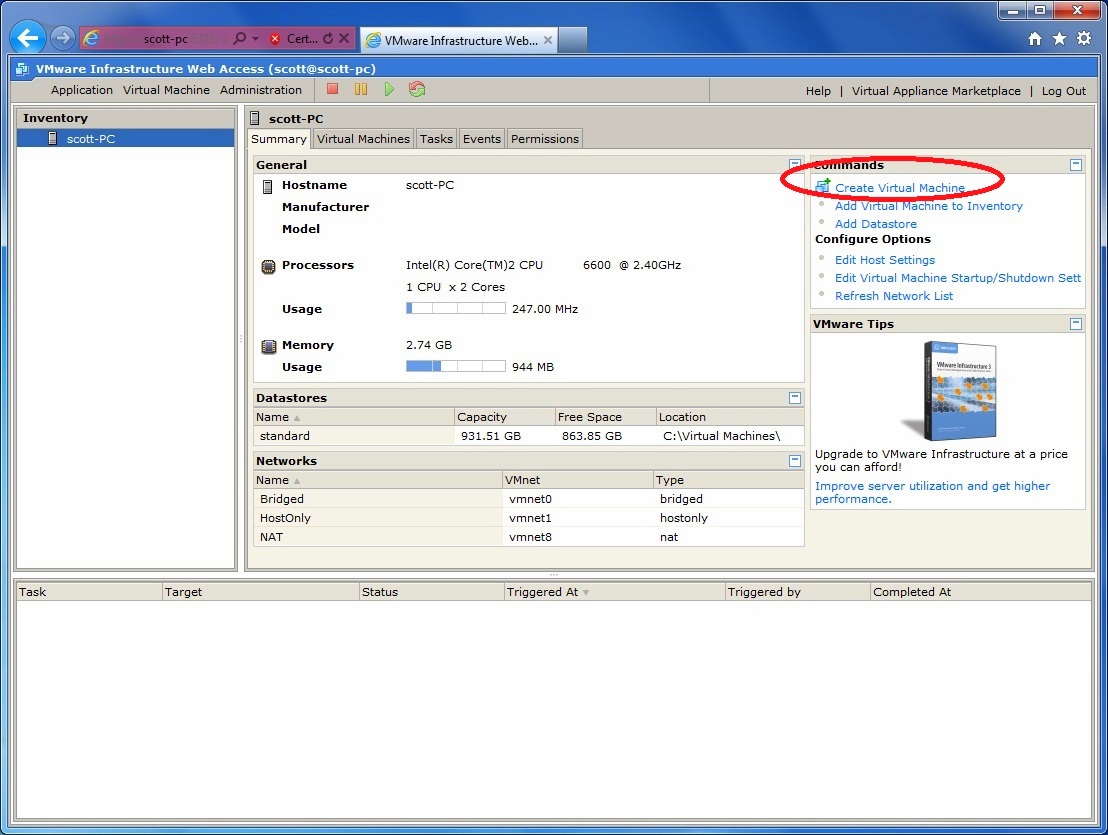Click the certificate error shield icon

coord(275,39)
